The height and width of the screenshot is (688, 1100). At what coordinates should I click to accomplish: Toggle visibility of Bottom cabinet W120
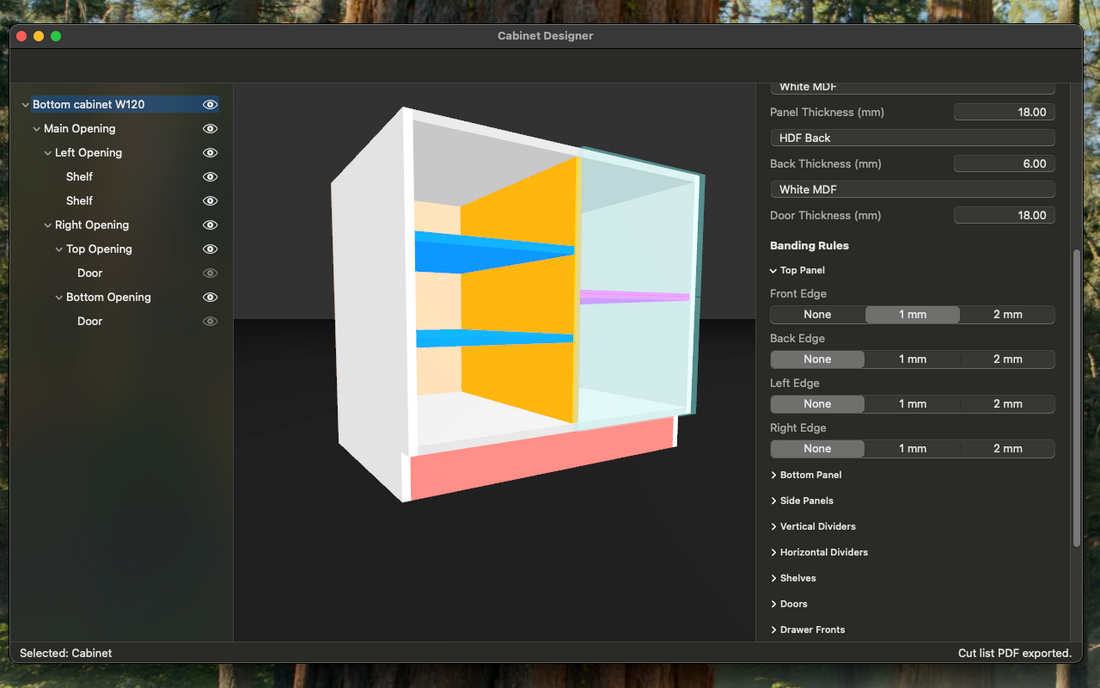coord(210,104)
